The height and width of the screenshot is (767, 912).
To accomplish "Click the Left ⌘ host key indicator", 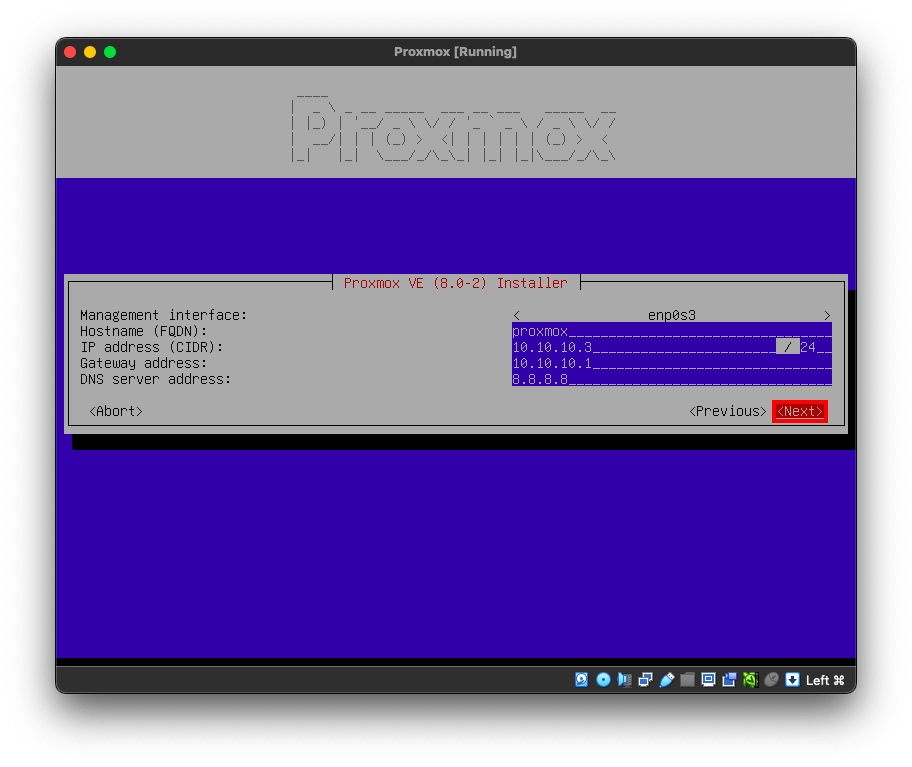I will 825,680.
